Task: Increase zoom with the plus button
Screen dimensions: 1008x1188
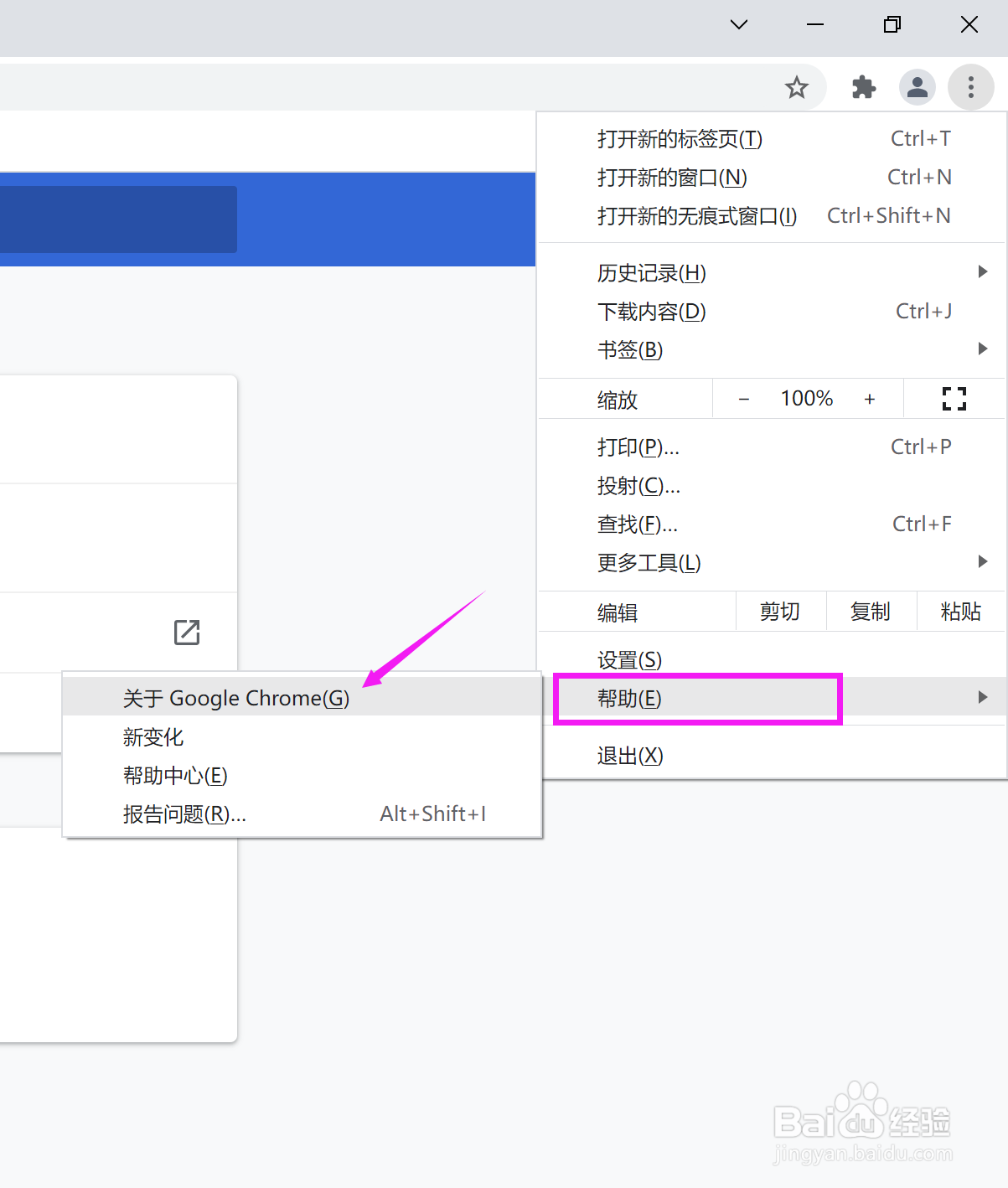Action: (x=870, y=399)
